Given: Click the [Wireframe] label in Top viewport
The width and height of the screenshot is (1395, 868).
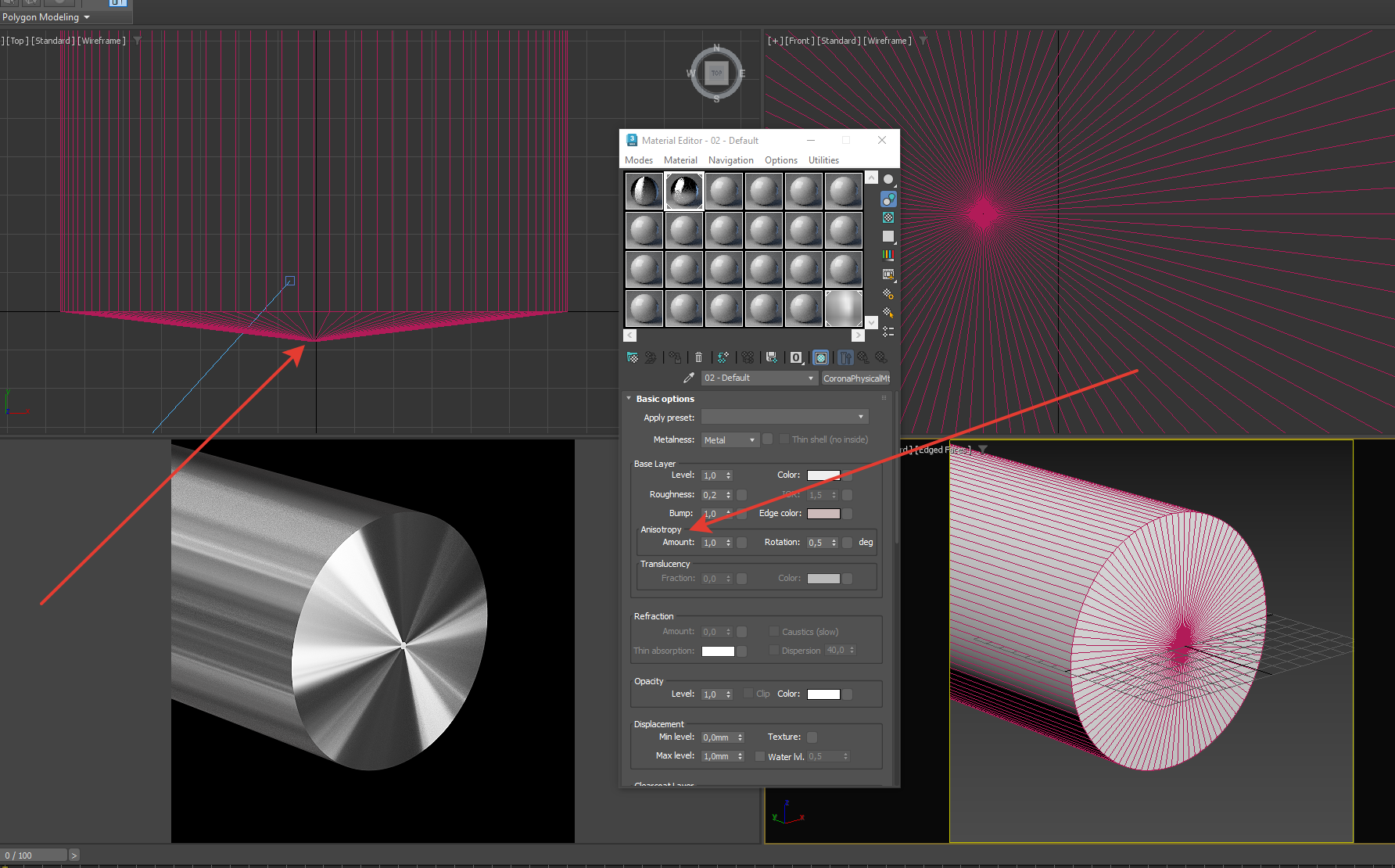Looking at the screenshot, I should tap(102, 41).
